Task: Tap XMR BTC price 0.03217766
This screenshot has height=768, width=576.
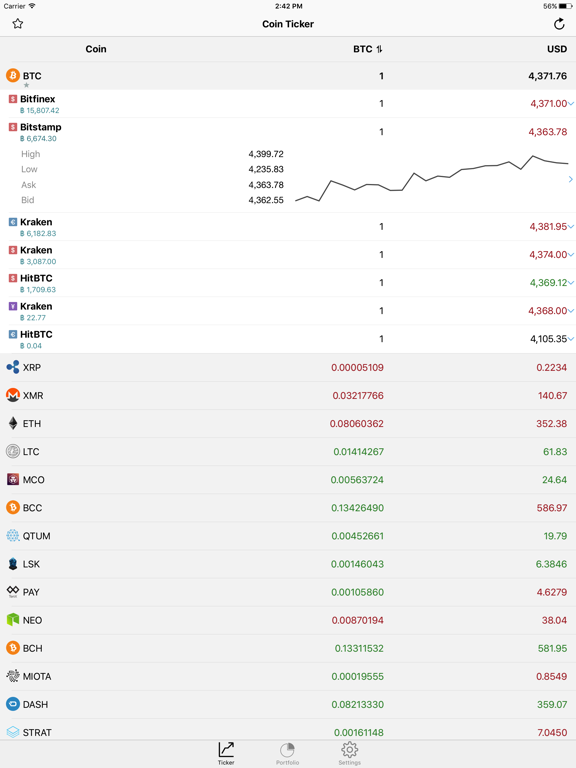Action: point(358,395)
